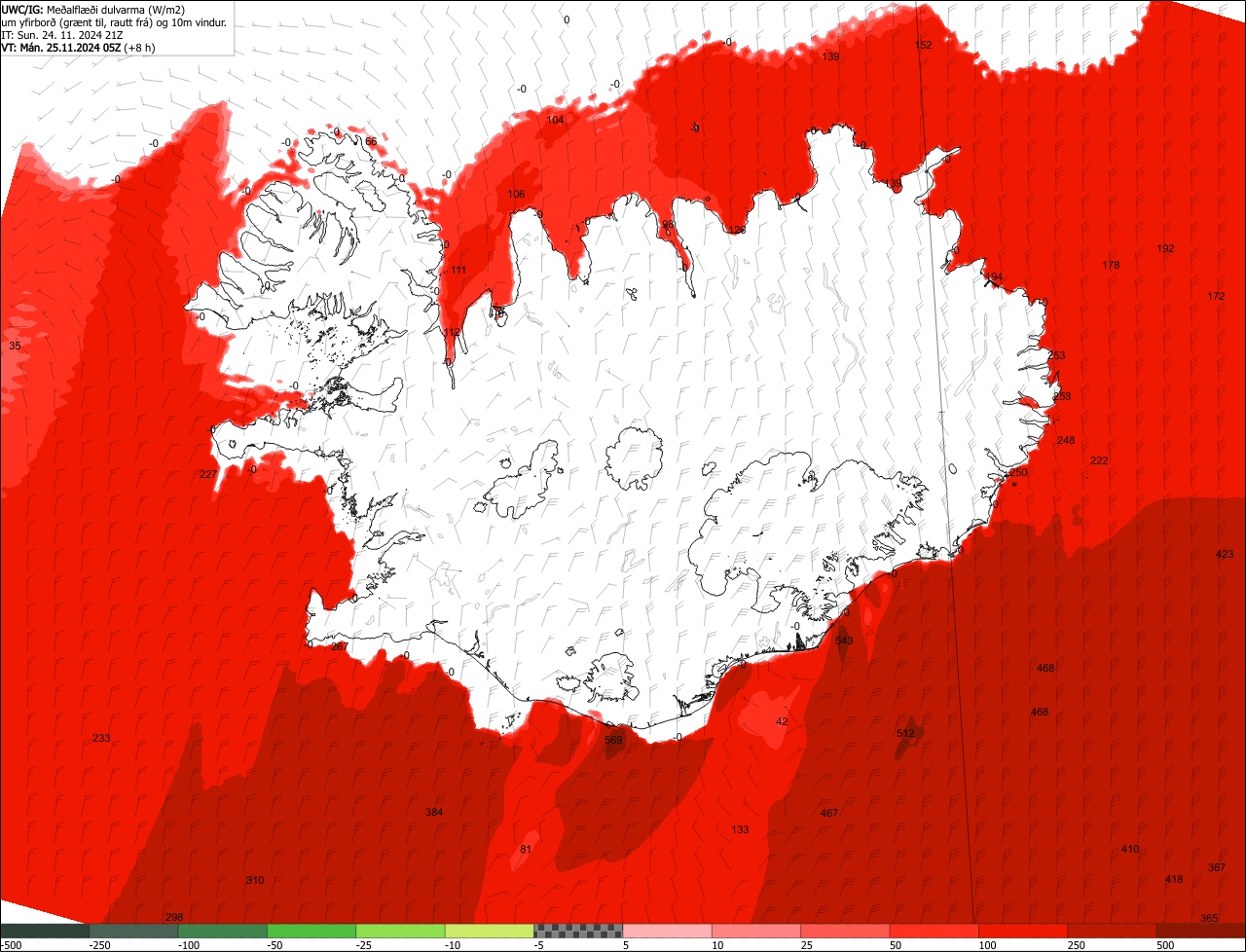Click the value 152 at the top
The width and height of the screenshot is (1246, 952).
tap(923, 45)
